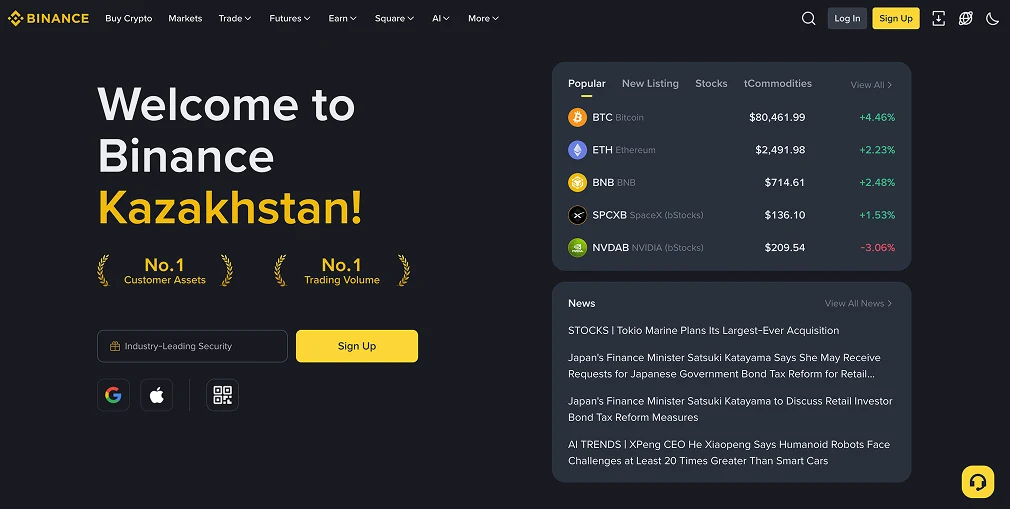This screenshot has height=509, width=1010.
Task: Switch to the Stocks tab
Action: pos(711,84)
